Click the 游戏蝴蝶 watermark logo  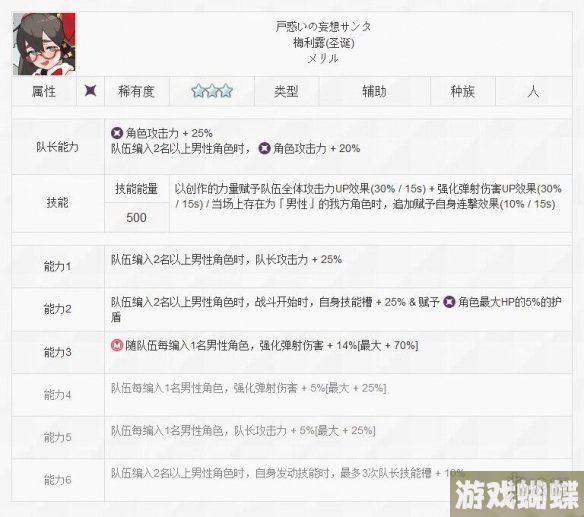tap(517, 494)
